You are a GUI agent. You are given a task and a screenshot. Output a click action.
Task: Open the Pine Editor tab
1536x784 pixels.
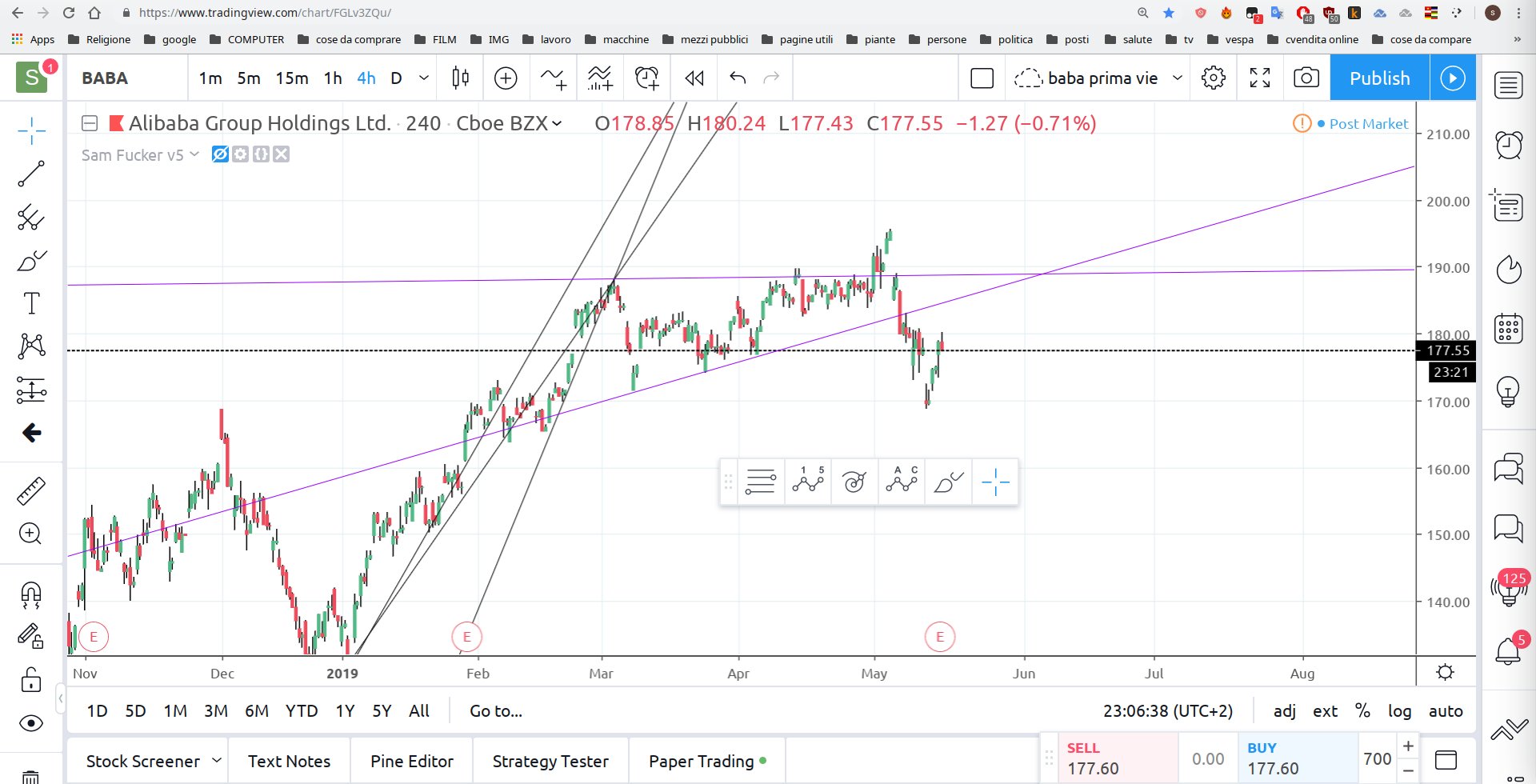click(x=412, y=761)
